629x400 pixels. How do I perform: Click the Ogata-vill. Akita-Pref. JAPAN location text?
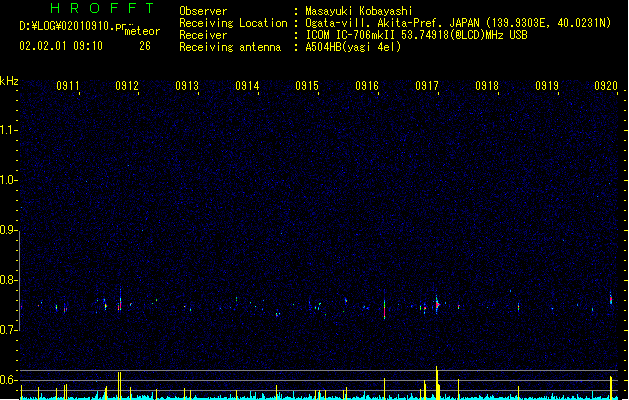458,23
